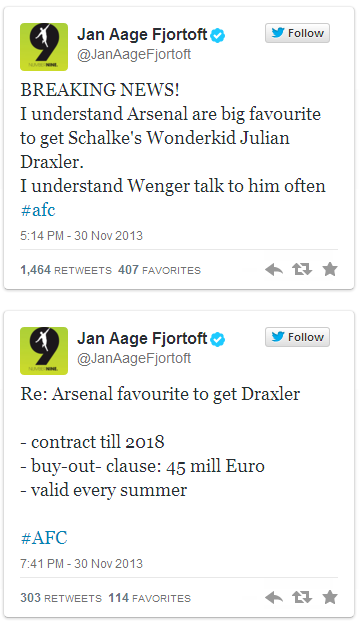View the 114 favorites list

150,598
